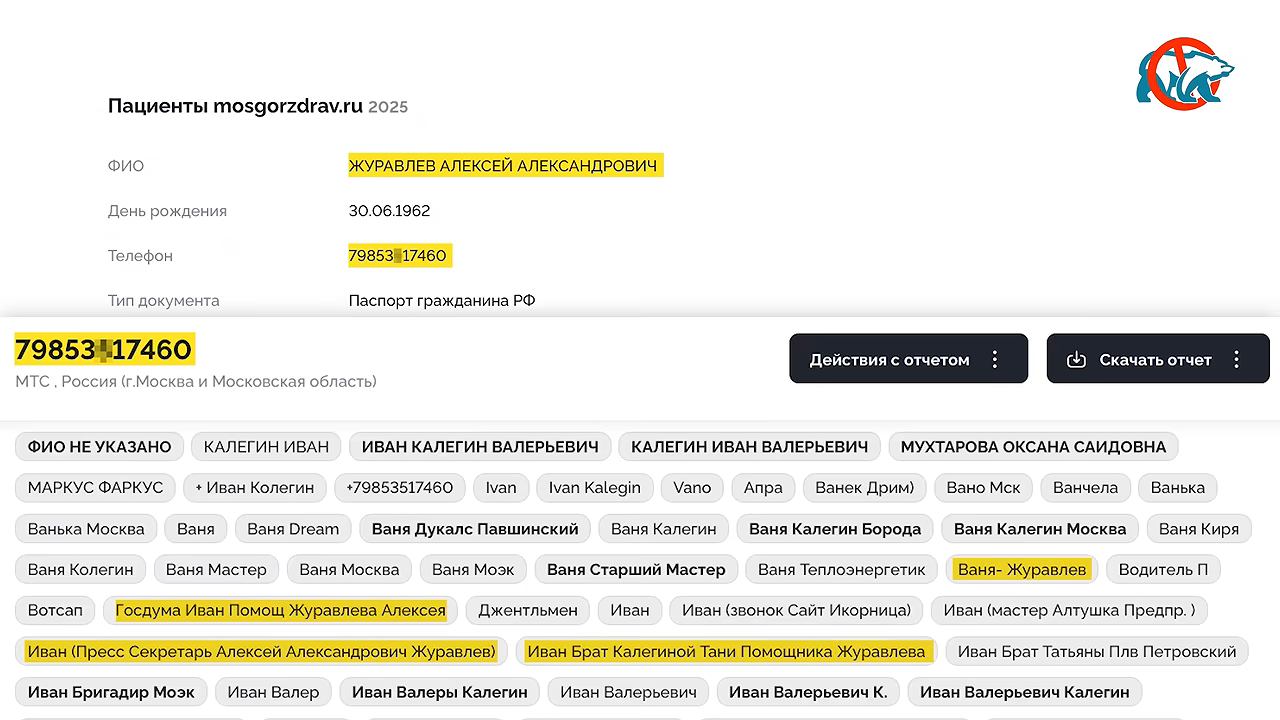Viewport: 1280px width, 720px height.
Task: Select the Иван Валеры Калегин tag
Action: point(440,692)
